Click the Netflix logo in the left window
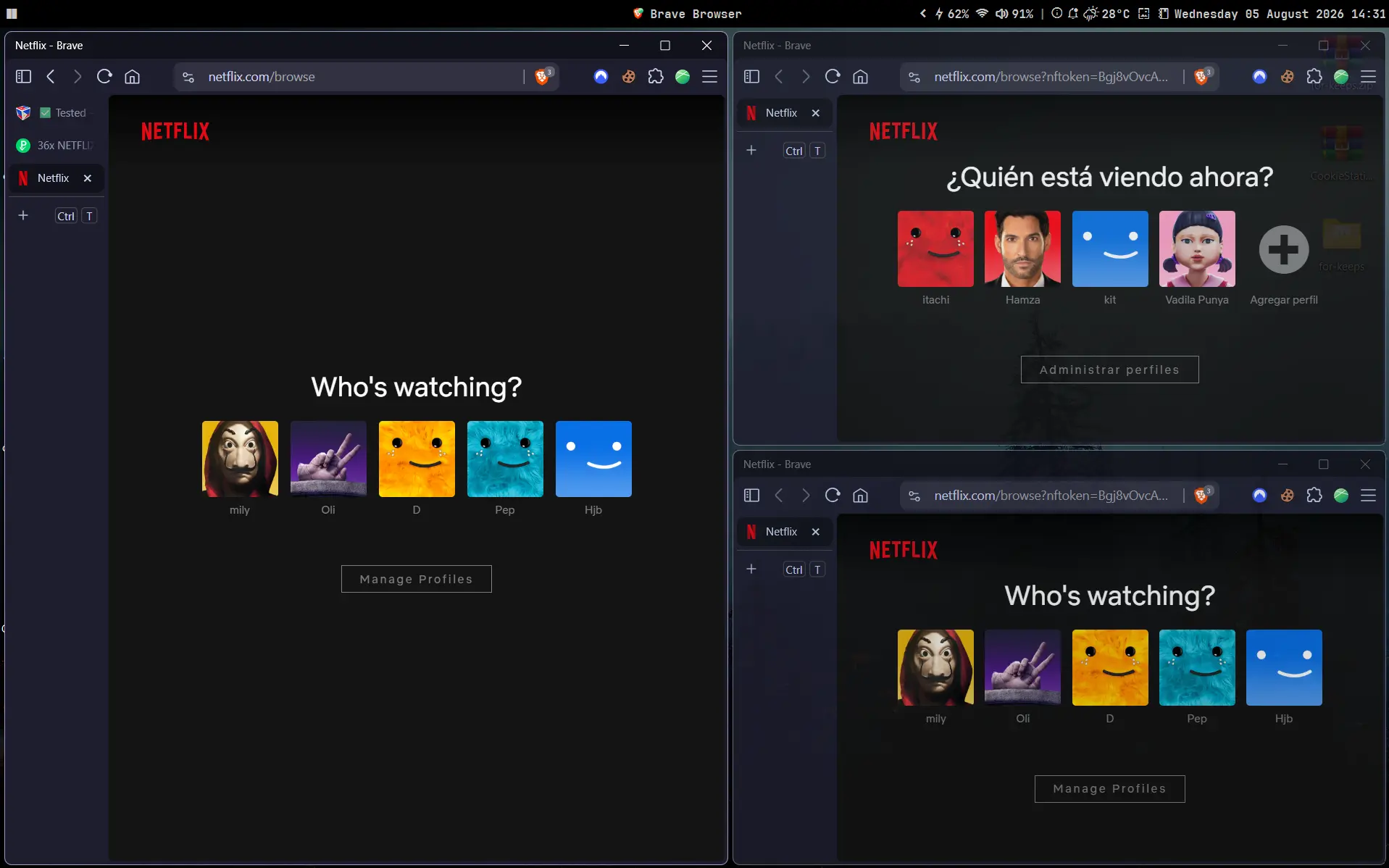This screenshot has width=1389, height=868. (x=175, y=131)
